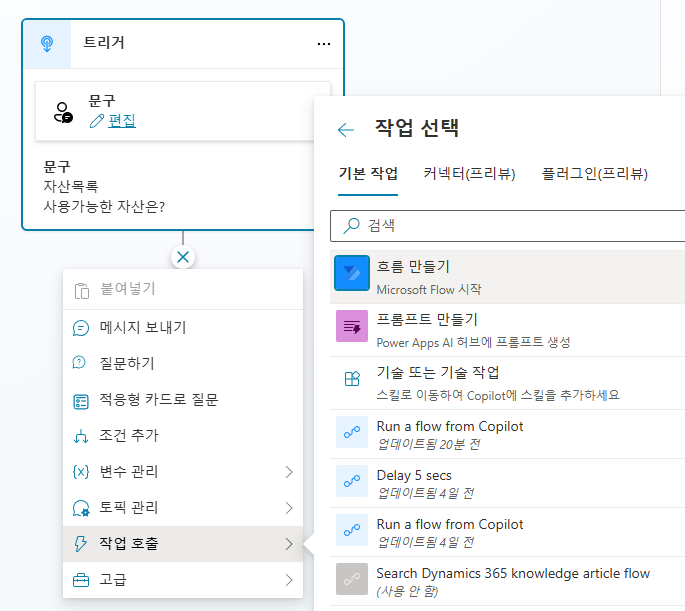Select the 기본 작업 tab
Image resolution: width=685 pixels, height=611 pixels.
tap(368, 174)
